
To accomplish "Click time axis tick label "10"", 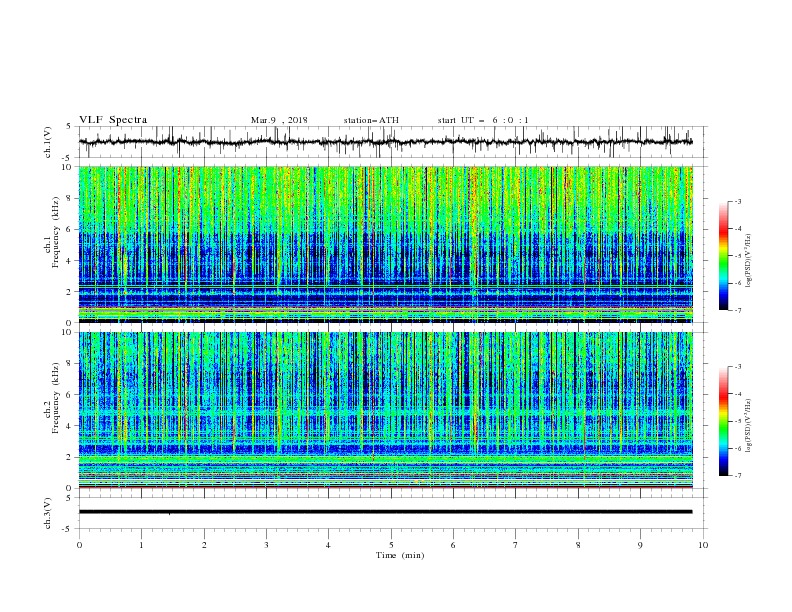I will click(703, 545).
